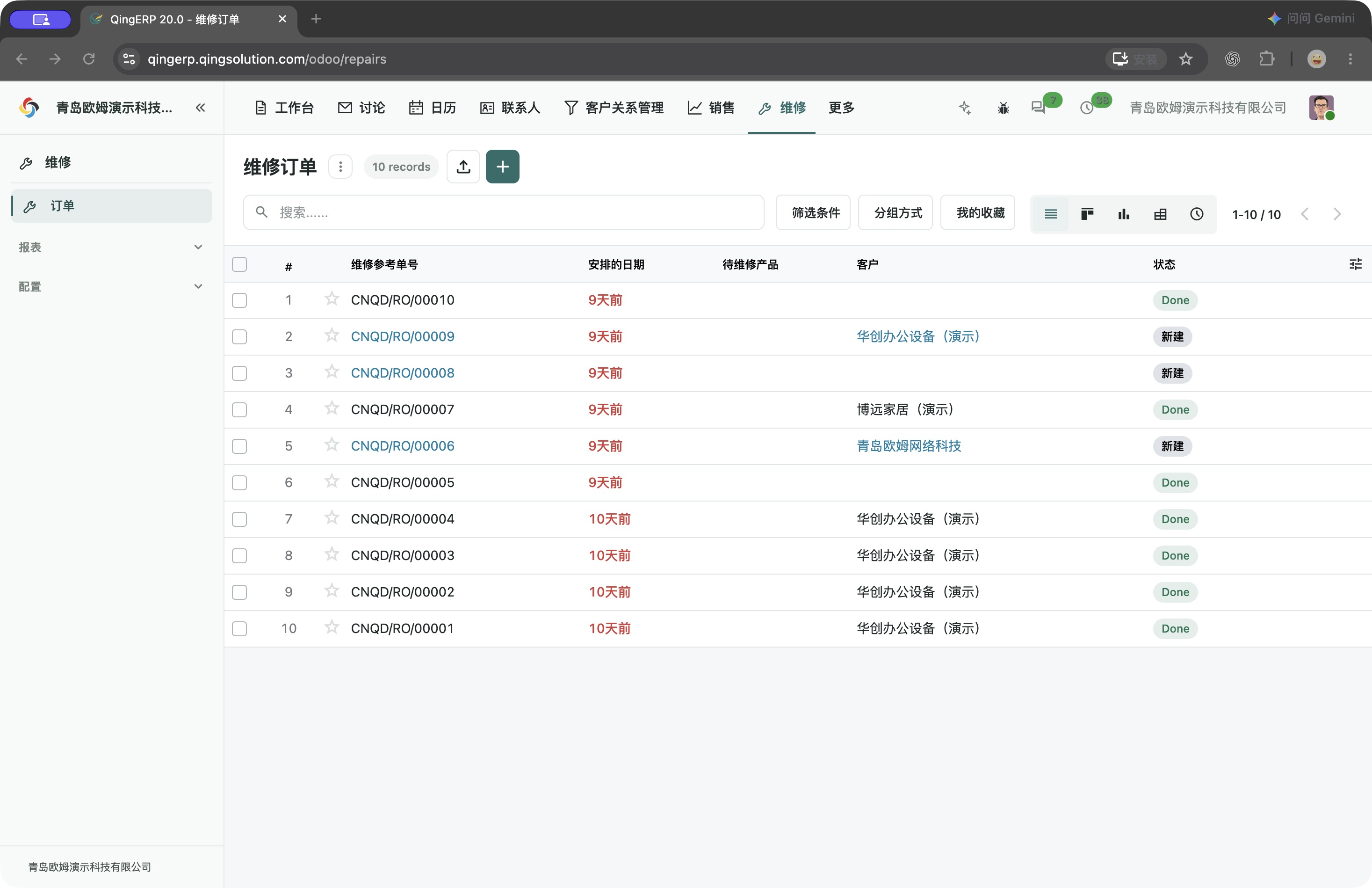Viewport: 1372px width, 888px height.
Task: Open the 分组方式 group-by dropdown
Action: coord(895,213)
